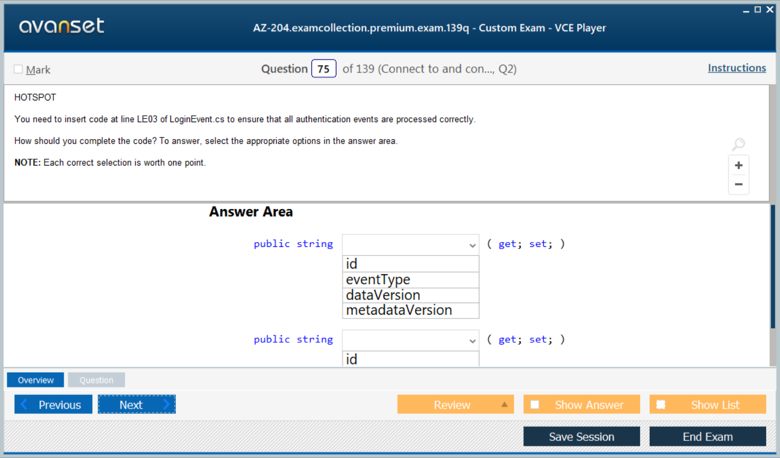This screenshot has width=780, height=458.
Task: Enable the Show List checkbox
Action: coord(661,405)
